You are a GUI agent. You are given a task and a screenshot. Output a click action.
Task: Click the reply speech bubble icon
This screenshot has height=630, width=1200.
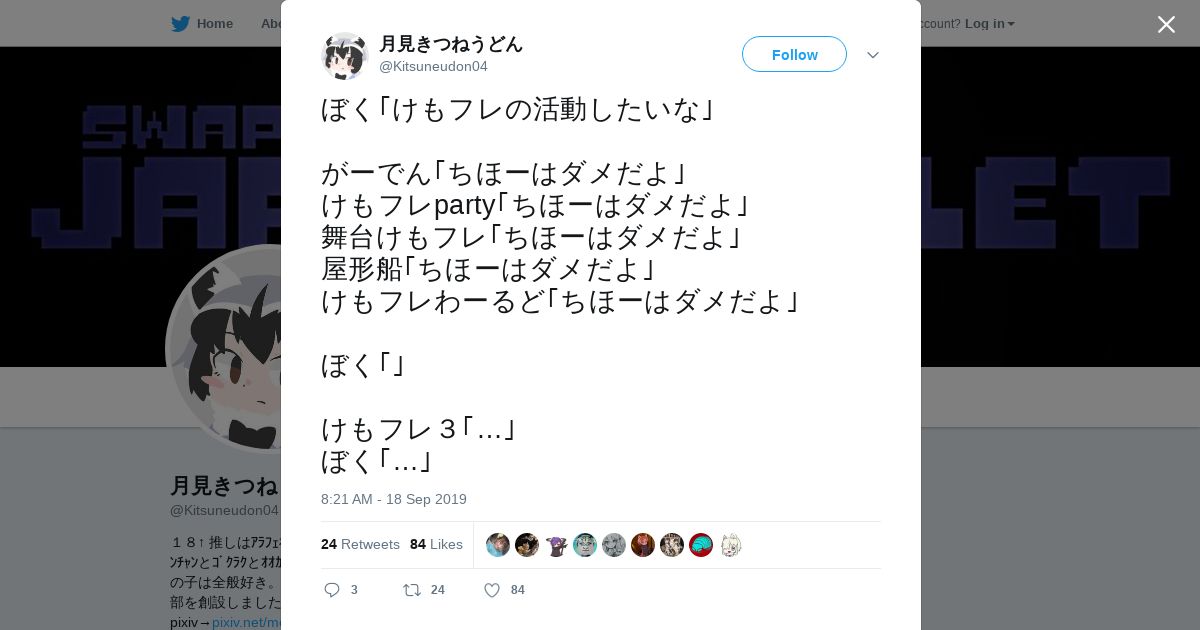point(332,590)
